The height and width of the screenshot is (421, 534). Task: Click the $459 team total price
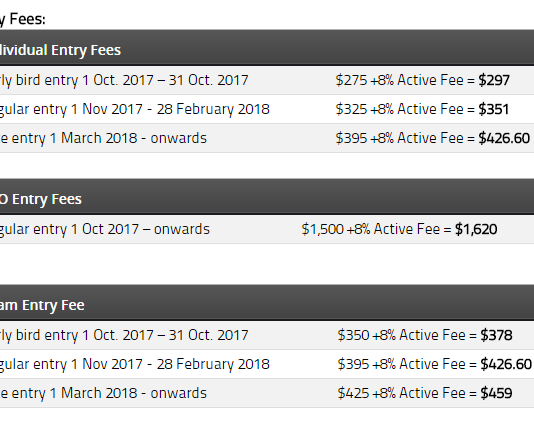(496, 393)
